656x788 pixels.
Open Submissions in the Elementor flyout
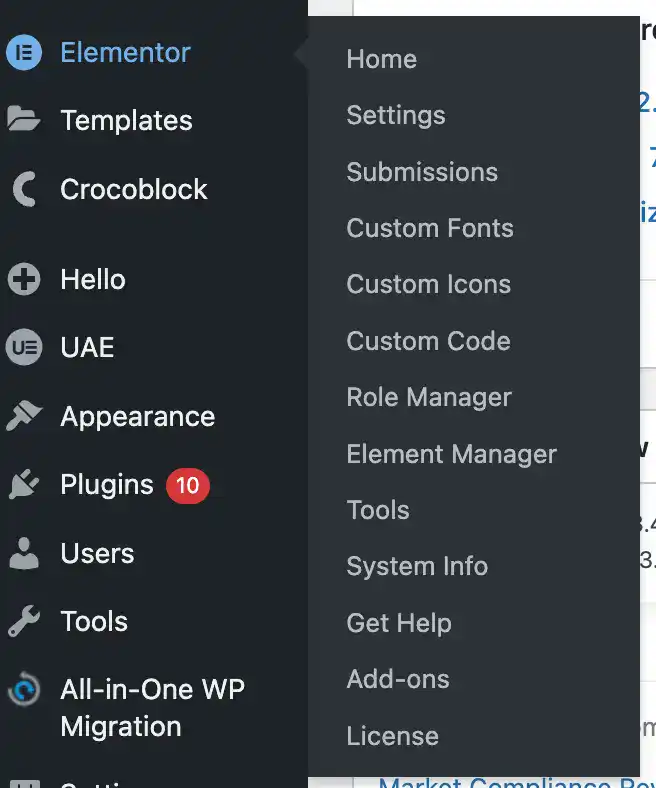pos(422,172)
